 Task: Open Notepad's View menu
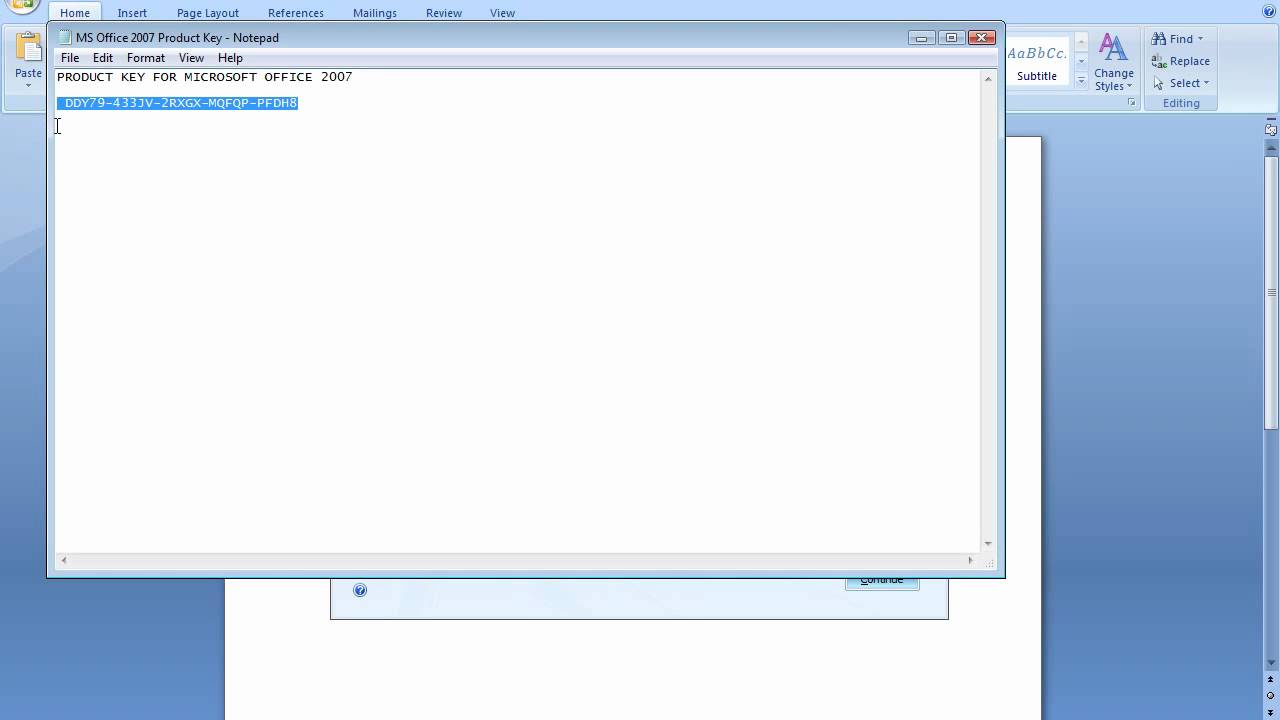tap(191, 58)
